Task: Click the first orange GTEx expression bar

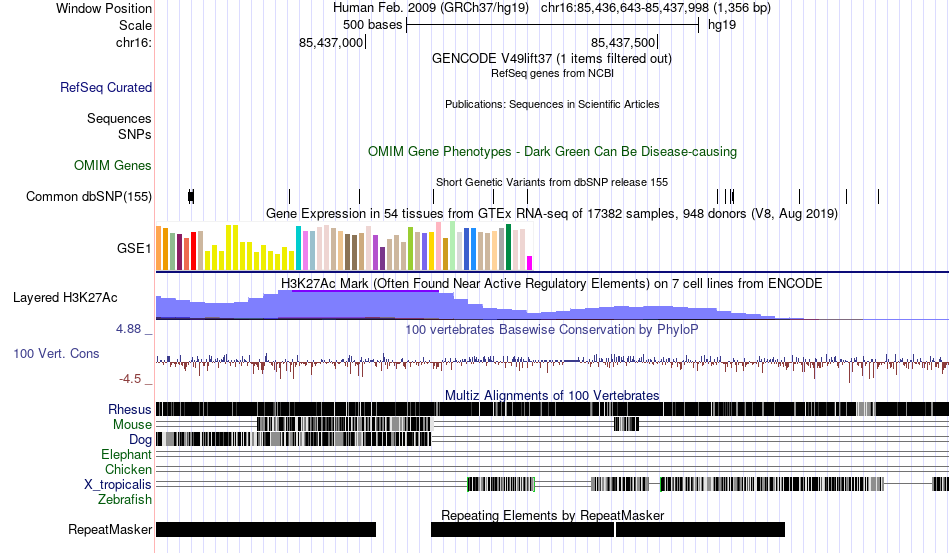Action: (159, 248)
